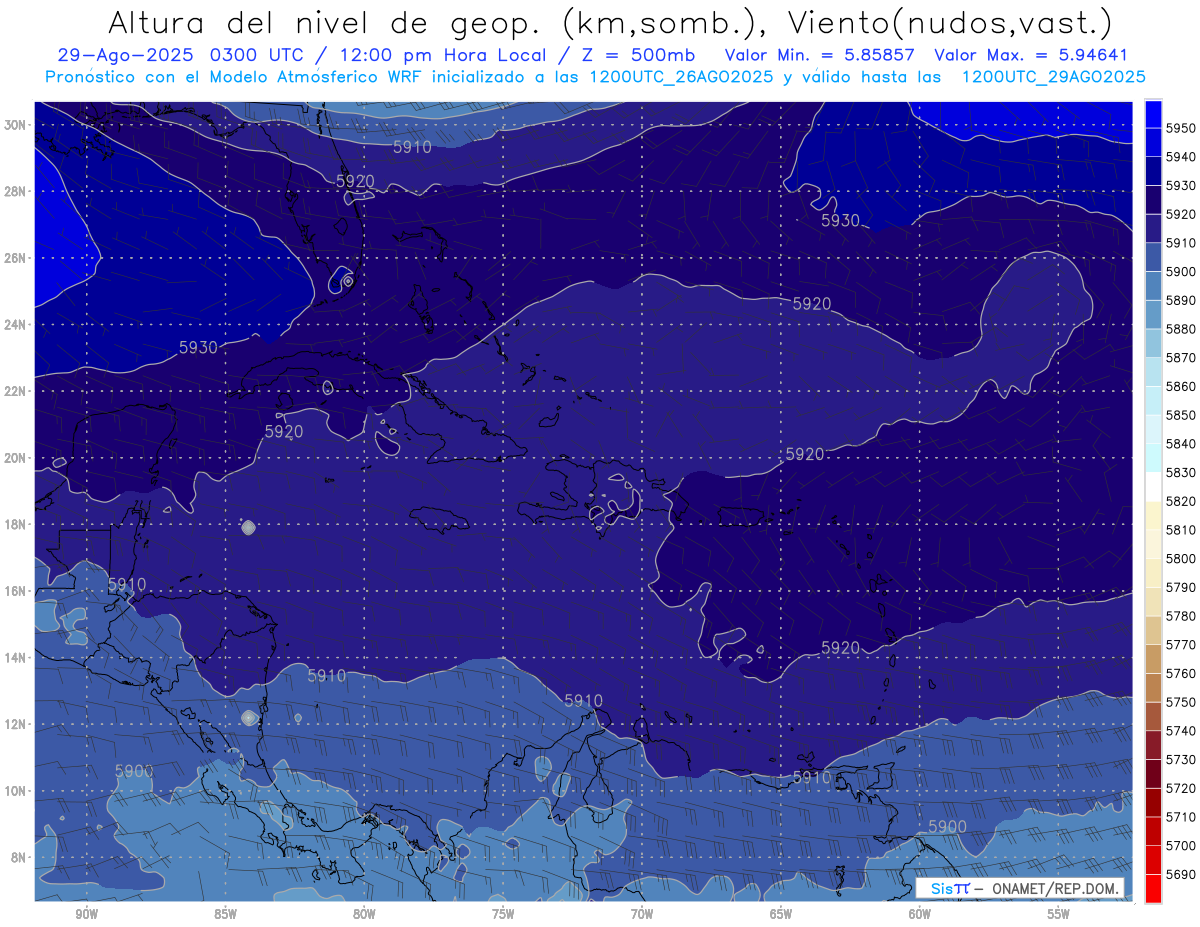Image resolution: width=1200 pixels, height=927 pixels.
Task: Click the 30N latitude axis label
Action: pos(15,125)
